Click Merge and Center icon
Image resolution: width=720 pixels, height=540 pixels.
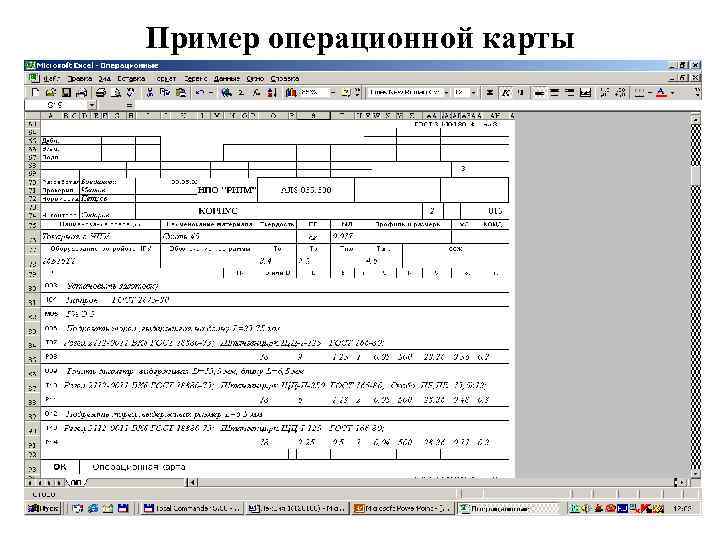pyautogui.click(x=585, y=93)
